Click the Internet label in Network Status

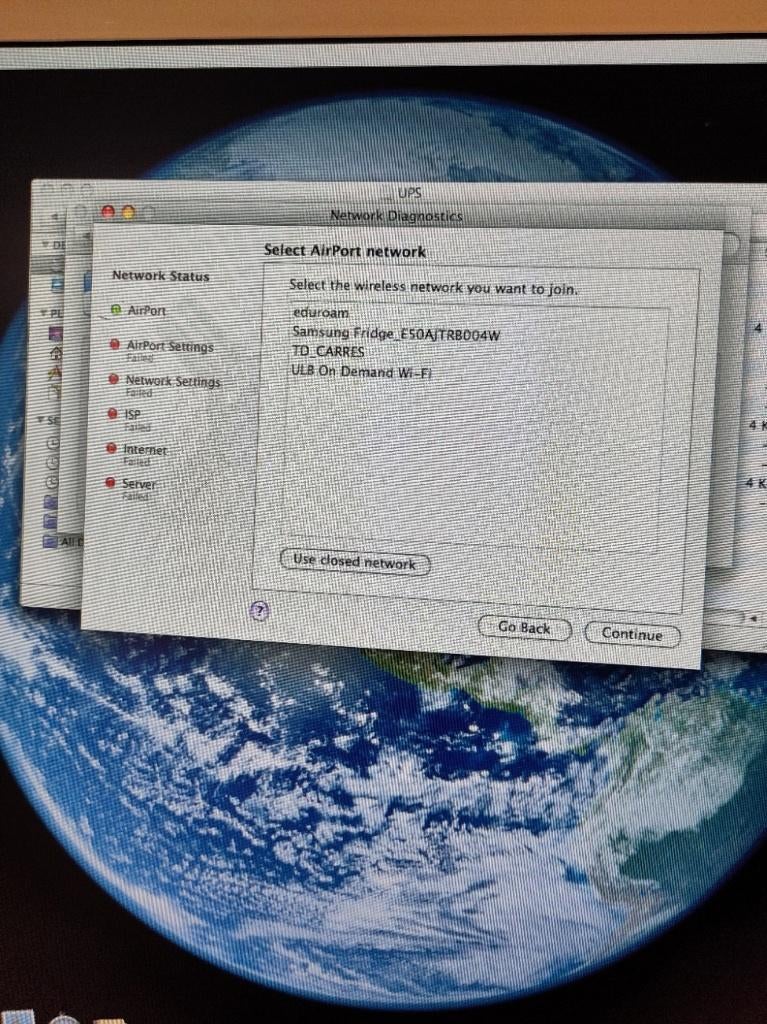coord(145,449)
